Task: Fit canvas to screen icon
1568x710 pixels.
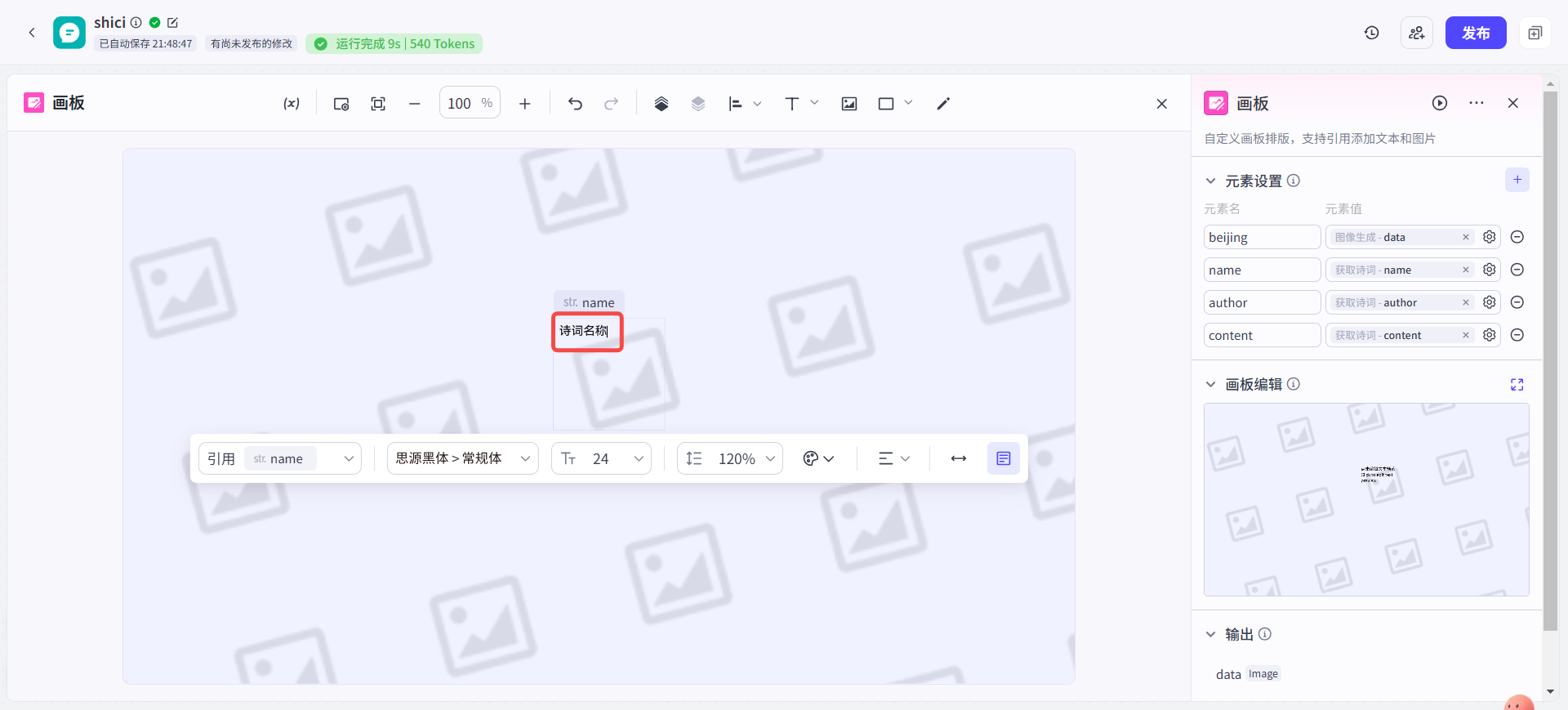Action: [378, 104]
